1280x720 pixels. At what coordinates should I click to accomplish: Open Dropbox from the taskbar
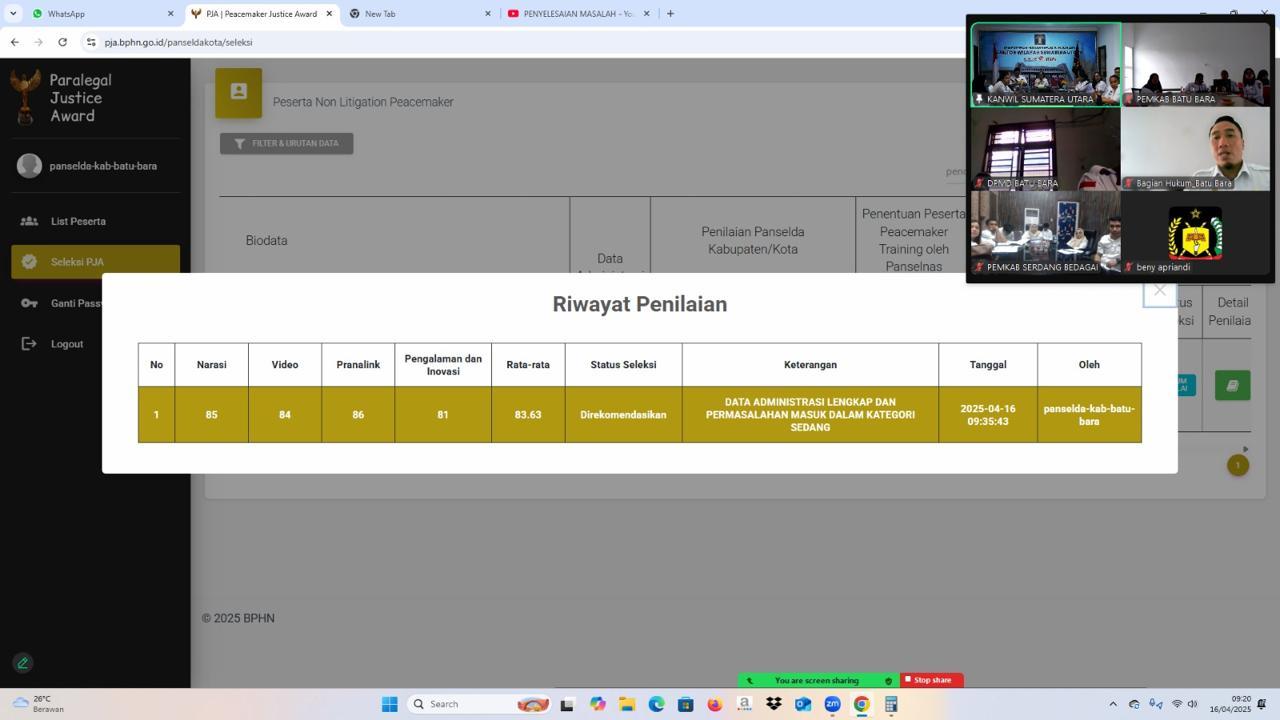[773, 704]
